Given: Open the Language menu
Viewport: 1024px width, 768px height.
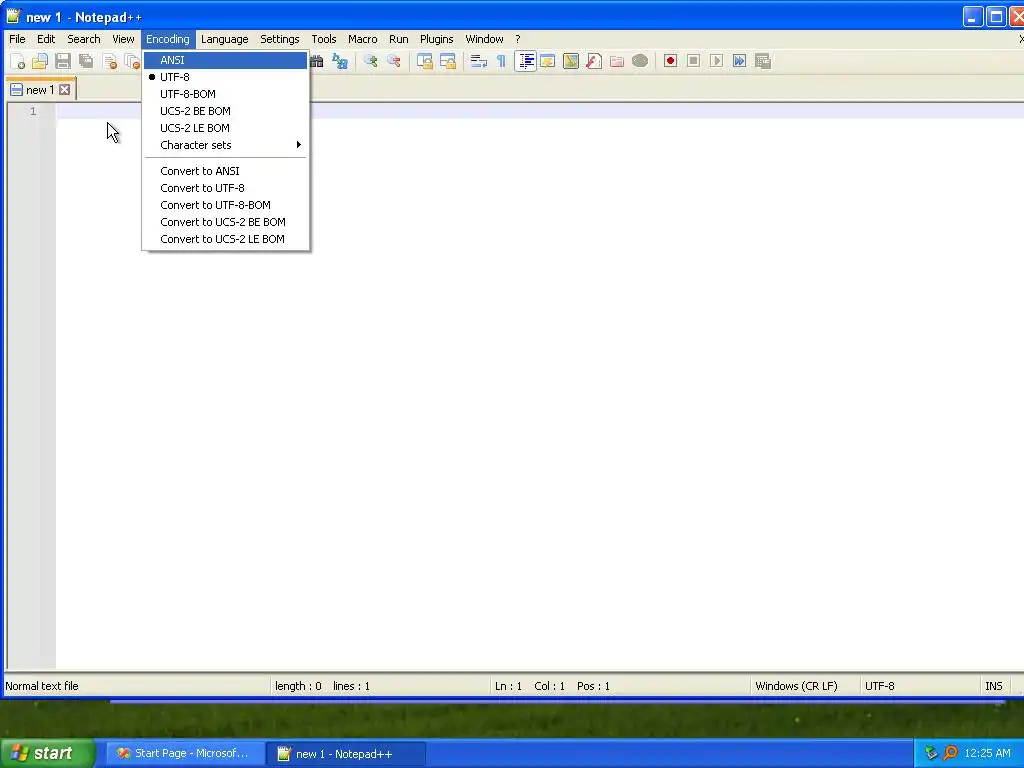Looking at the screenshot, I should [x=225, y=39].
